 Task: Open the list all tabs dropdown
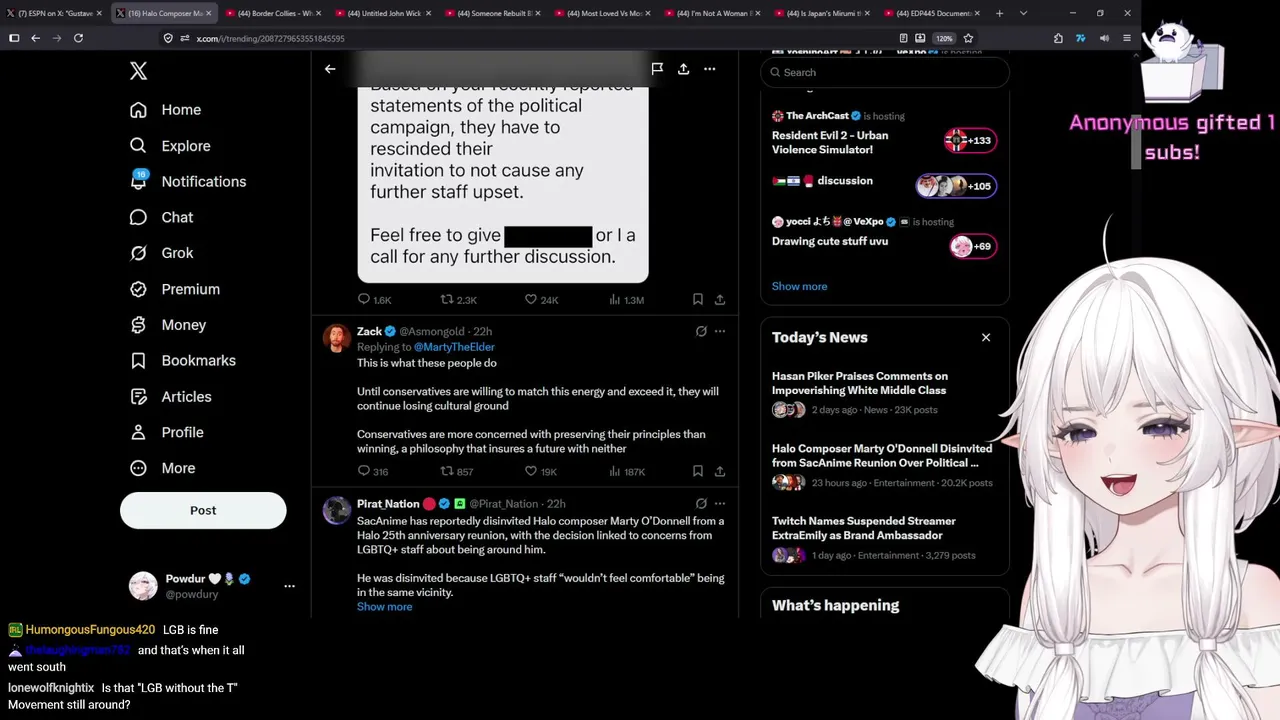coord(1023,13)
